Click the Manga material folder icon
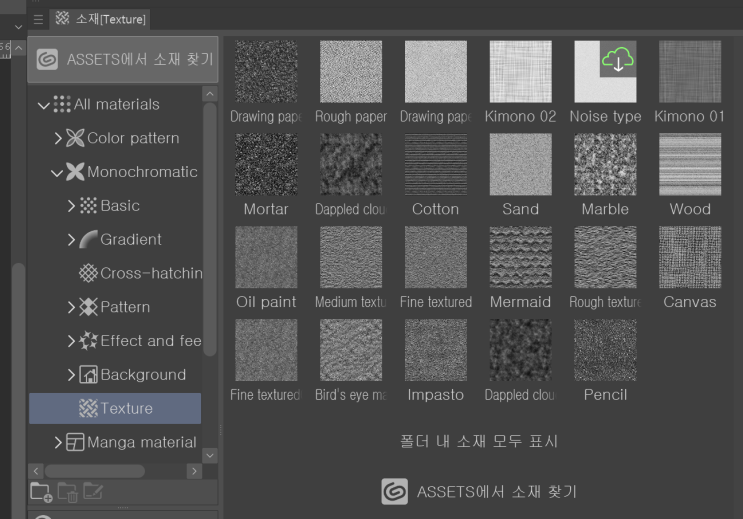This screenshot has width=743, height=519. coord(75,442)
